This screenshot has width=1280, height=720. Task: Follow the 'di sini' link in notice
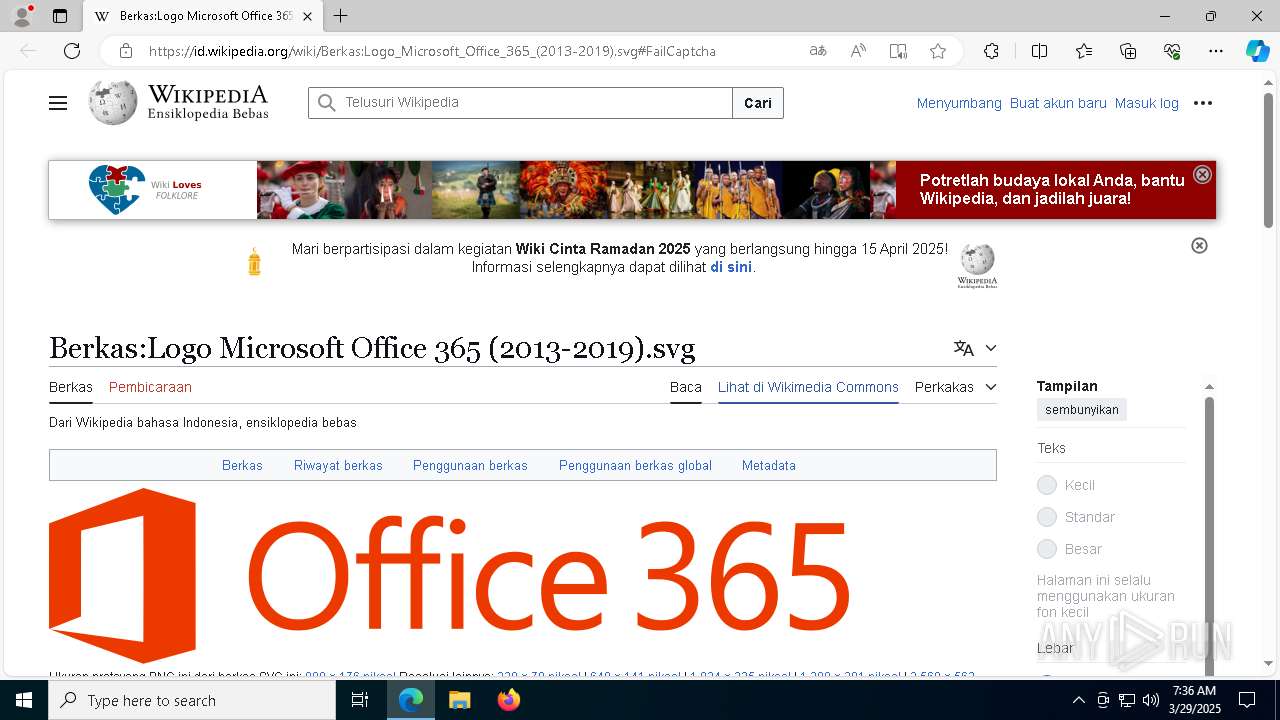731,267
